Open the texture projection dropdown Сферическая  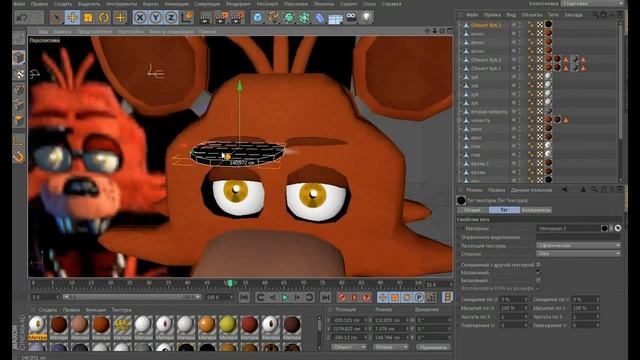578,245
